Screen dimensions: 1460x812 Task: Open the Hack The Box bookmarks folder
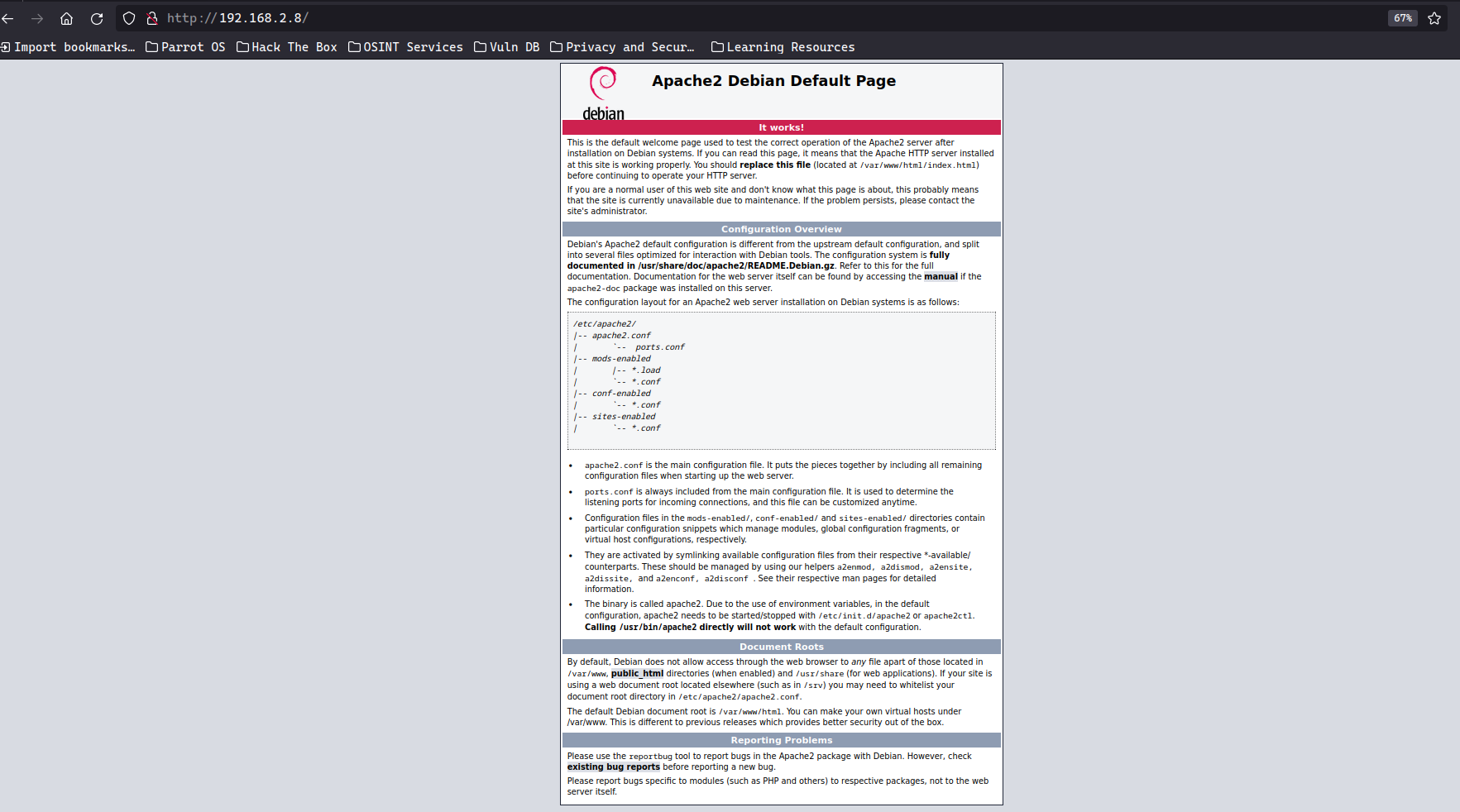tap(287, 47)
